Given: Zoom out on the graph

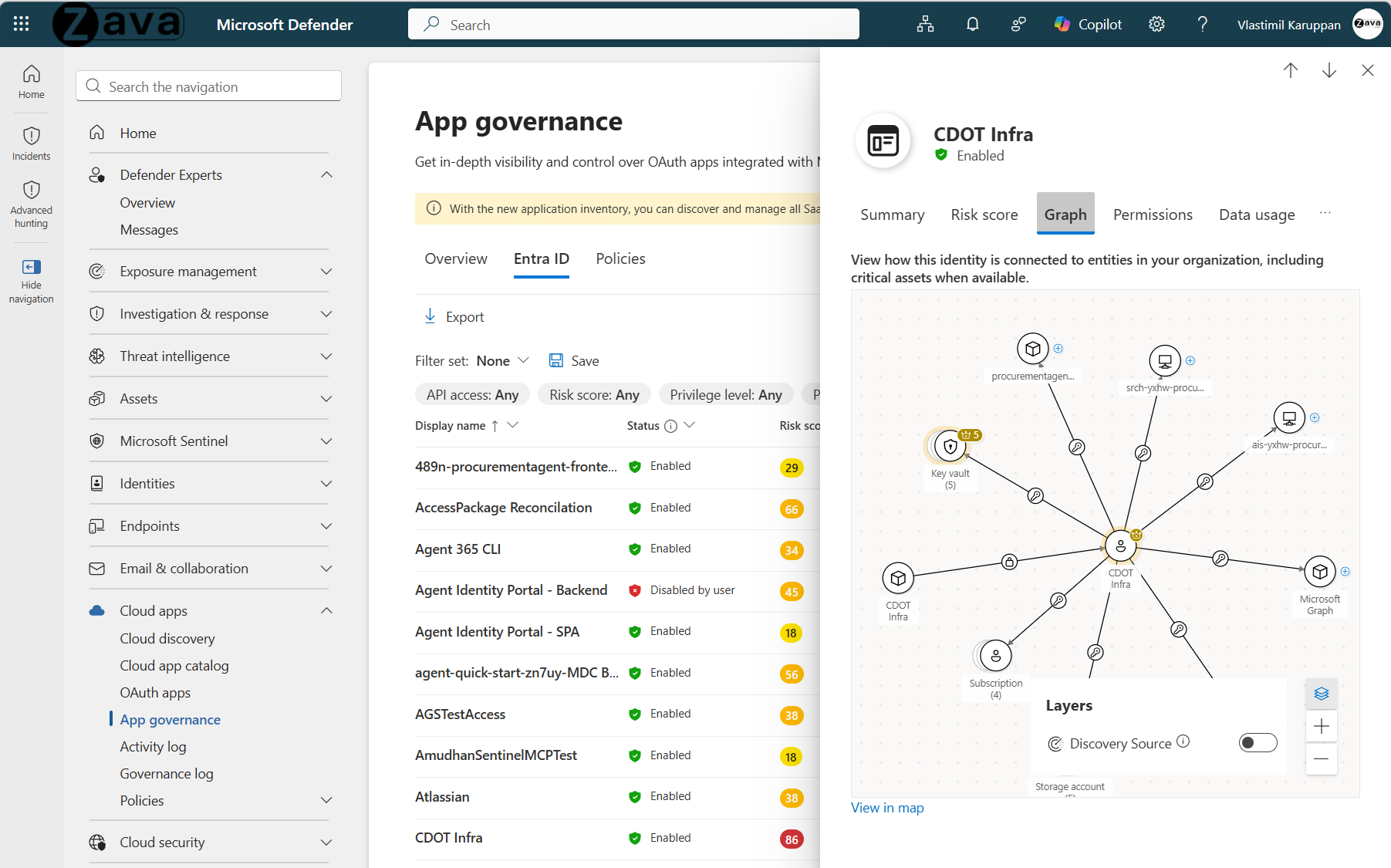Looking at the screenshot, I should 1322,758.
